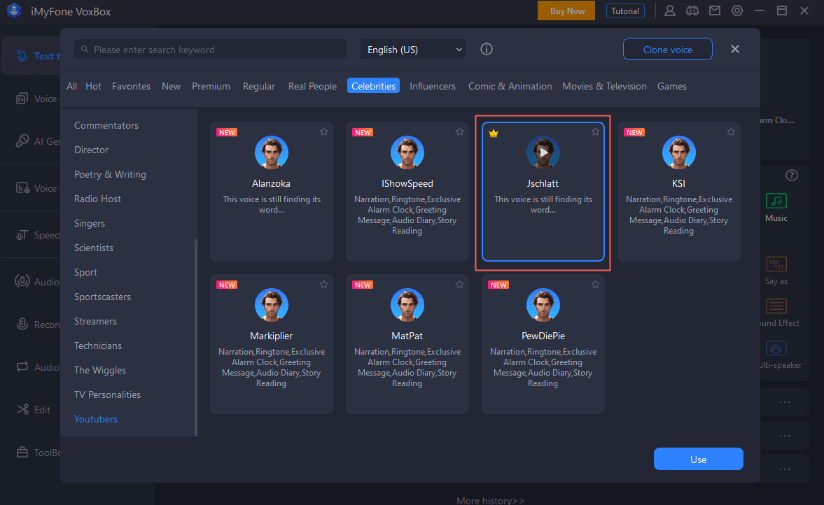
Task: Add MatPat to favorites with the star
Action: 459,284
